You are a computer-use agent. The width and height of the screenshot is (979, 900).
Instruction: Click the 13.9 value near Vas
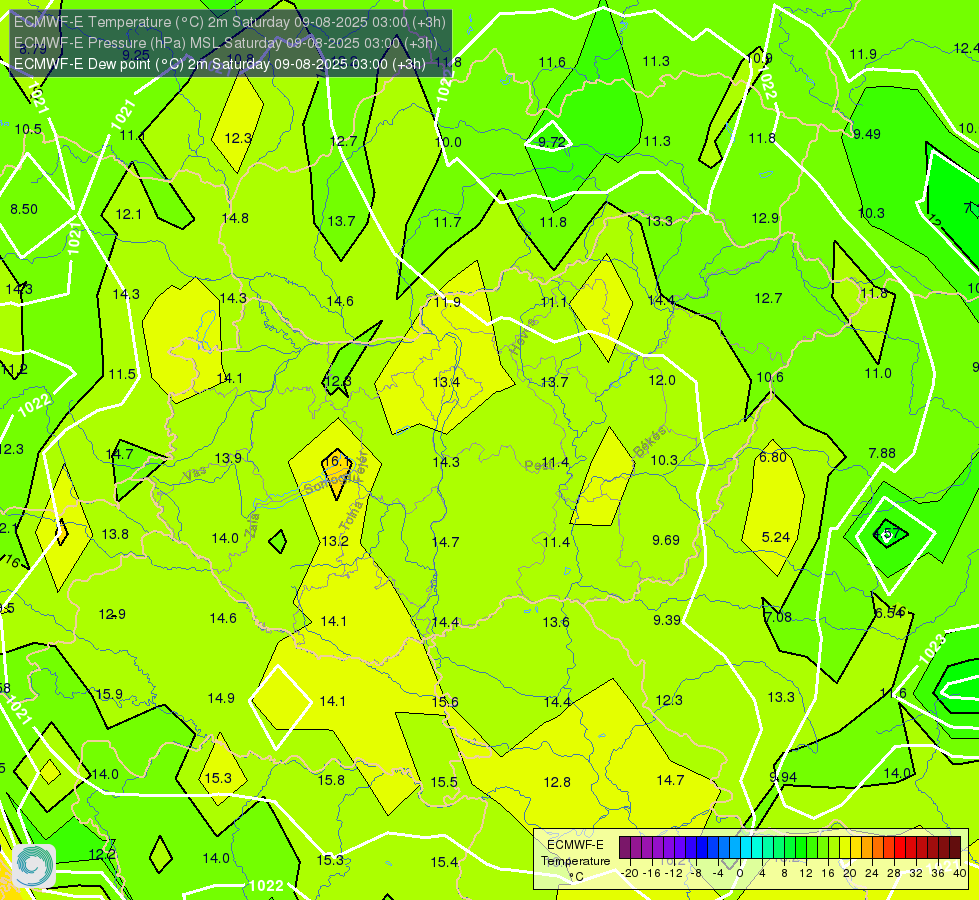228,458
